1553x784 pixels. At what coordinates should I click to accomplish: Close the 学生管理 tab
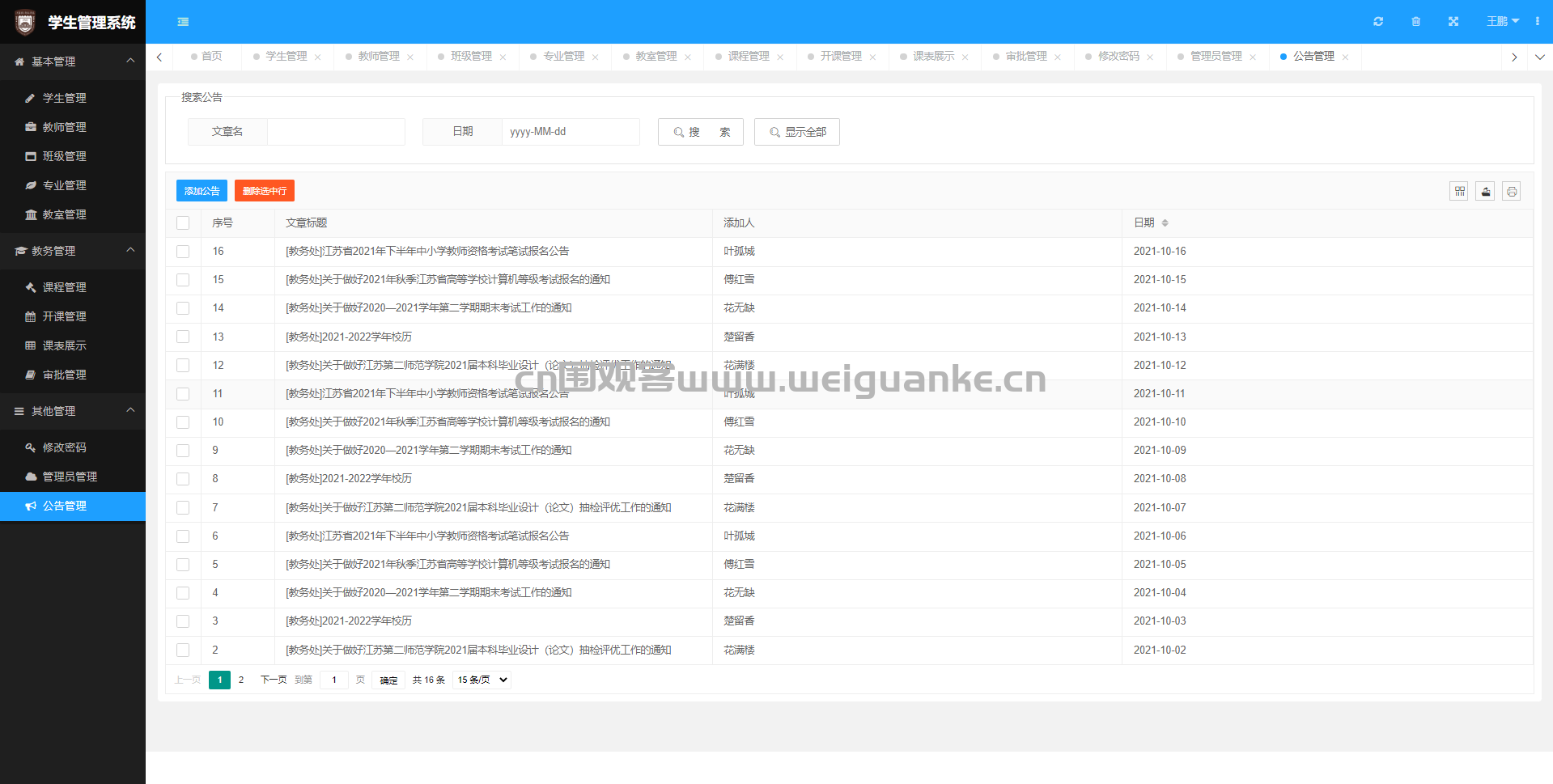click(x=318, y=57)
